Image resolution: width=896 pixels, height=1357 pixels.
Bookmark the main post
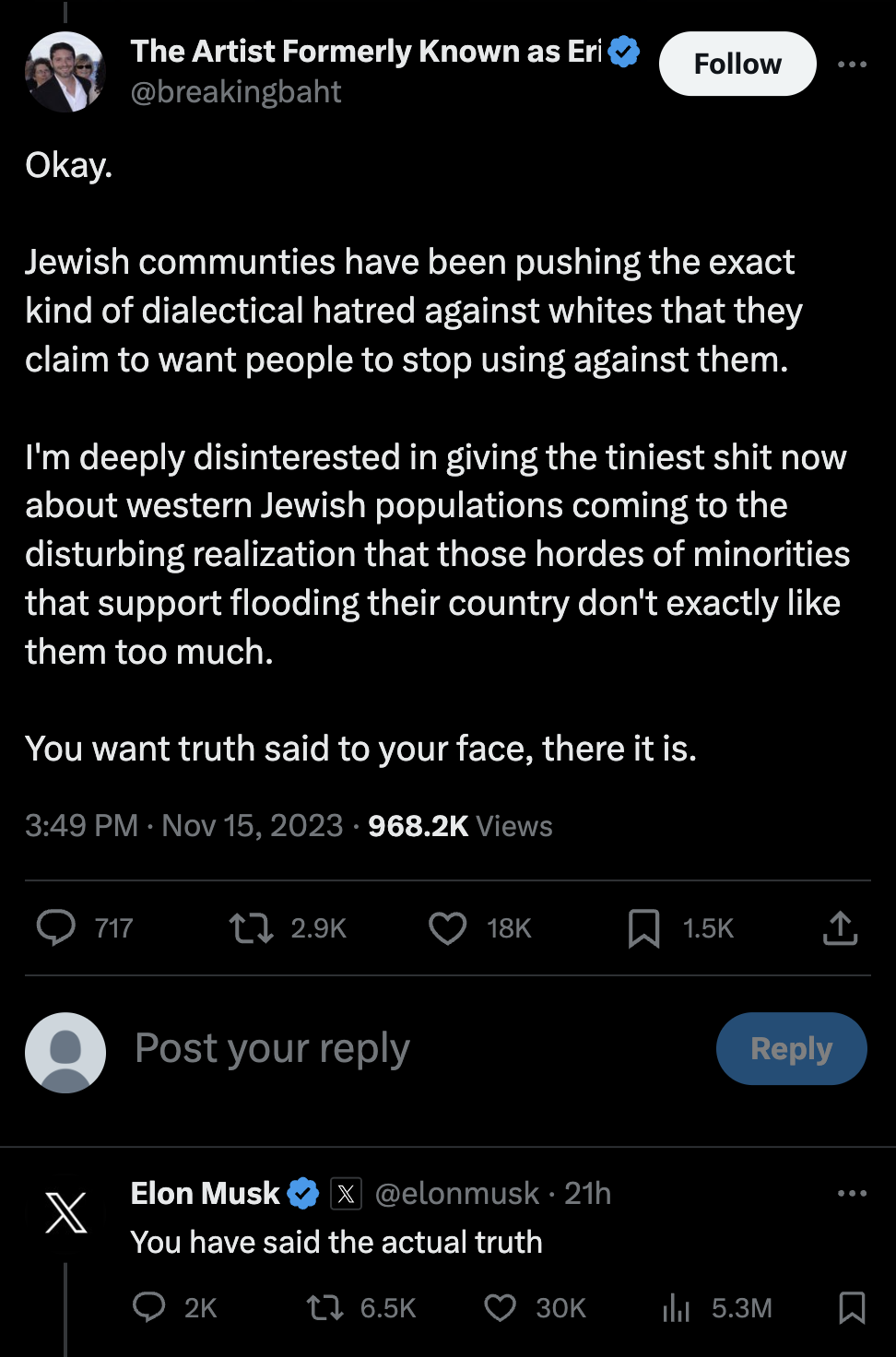(643, 927)
